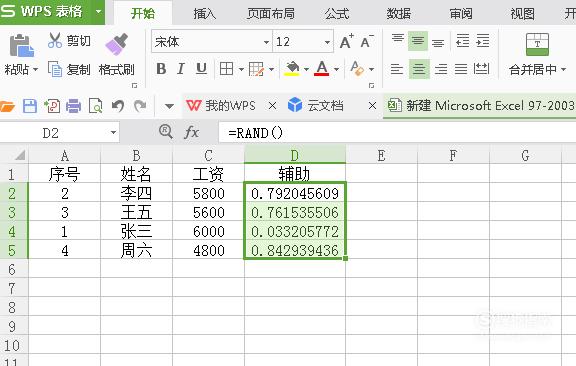Switch to the 我的WPS document tab
Screen dimensions: 576x366
point(220,106)
